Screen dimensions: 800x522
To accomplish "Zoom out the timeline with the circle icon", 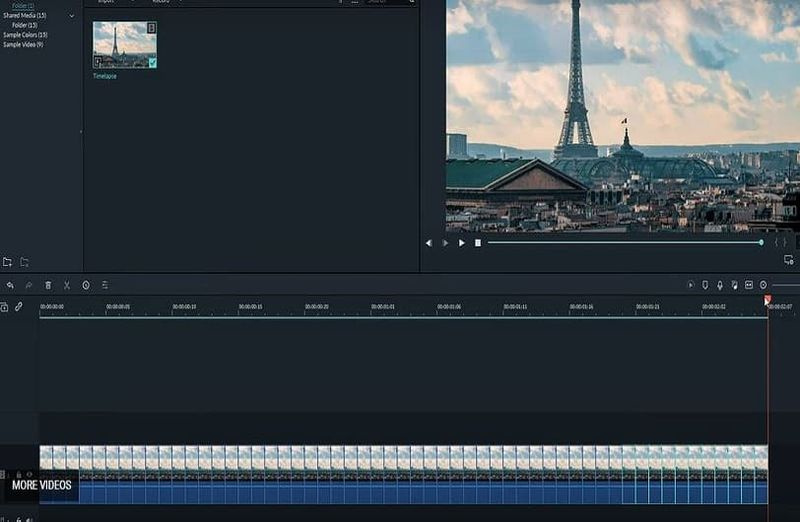I will [x=763, y=285].
